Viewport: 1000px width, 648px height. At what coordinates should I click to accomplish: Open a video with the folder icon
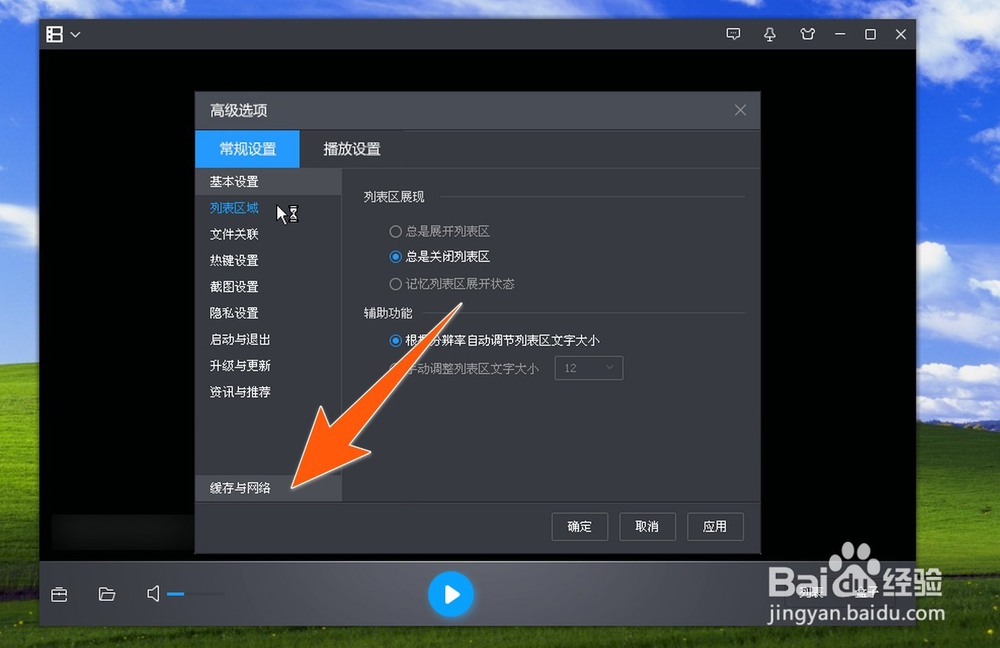tap(107, 594)
